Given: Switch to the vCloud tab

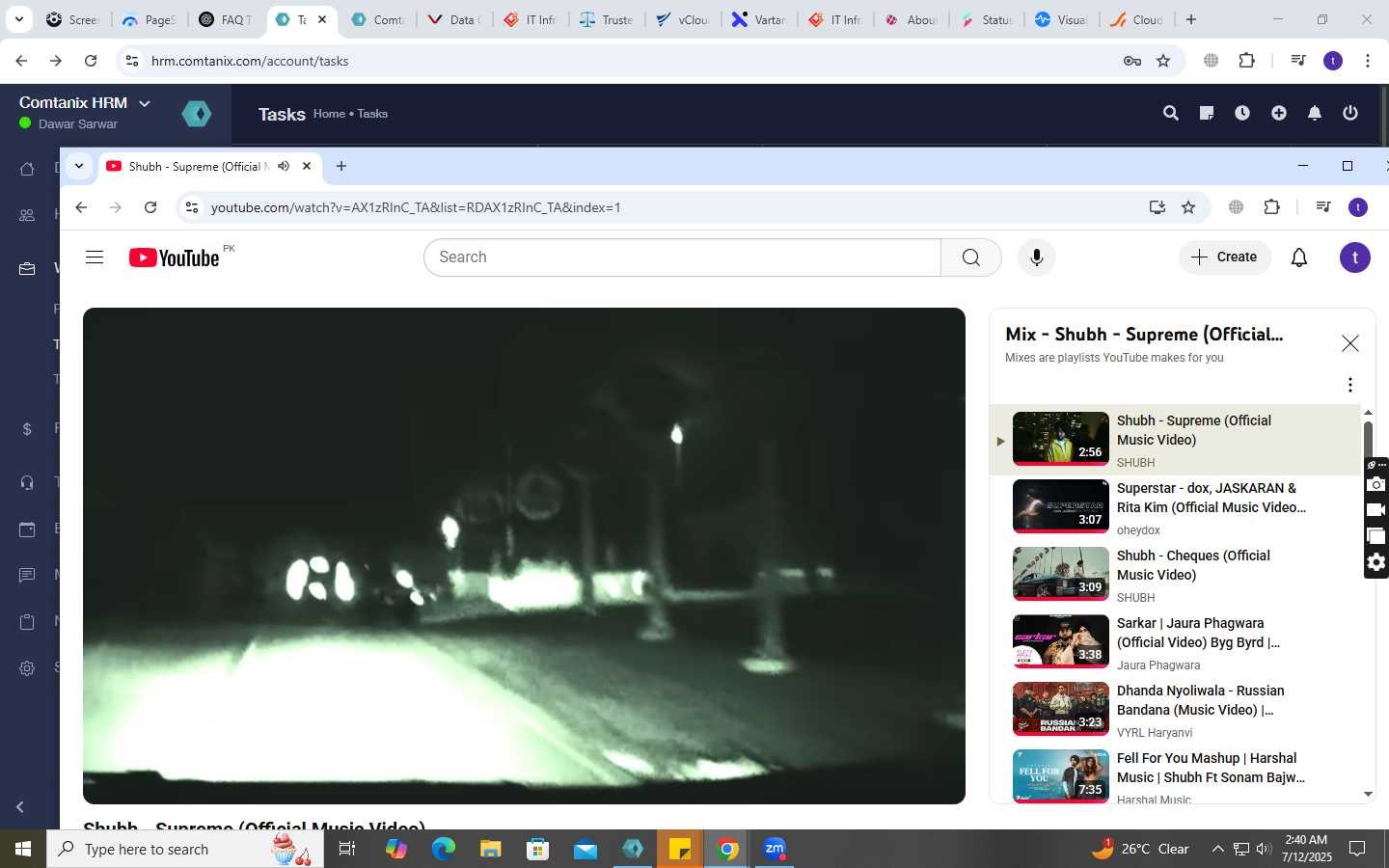Looking at the screenshot, I should coord(683,19).
